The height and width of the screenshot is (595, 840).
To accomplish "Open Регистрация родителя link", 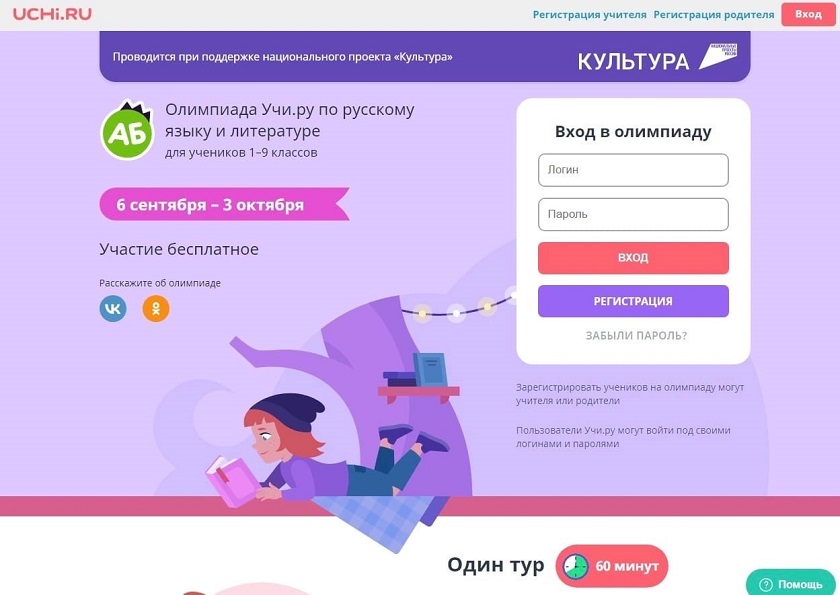I will (714, 14).
